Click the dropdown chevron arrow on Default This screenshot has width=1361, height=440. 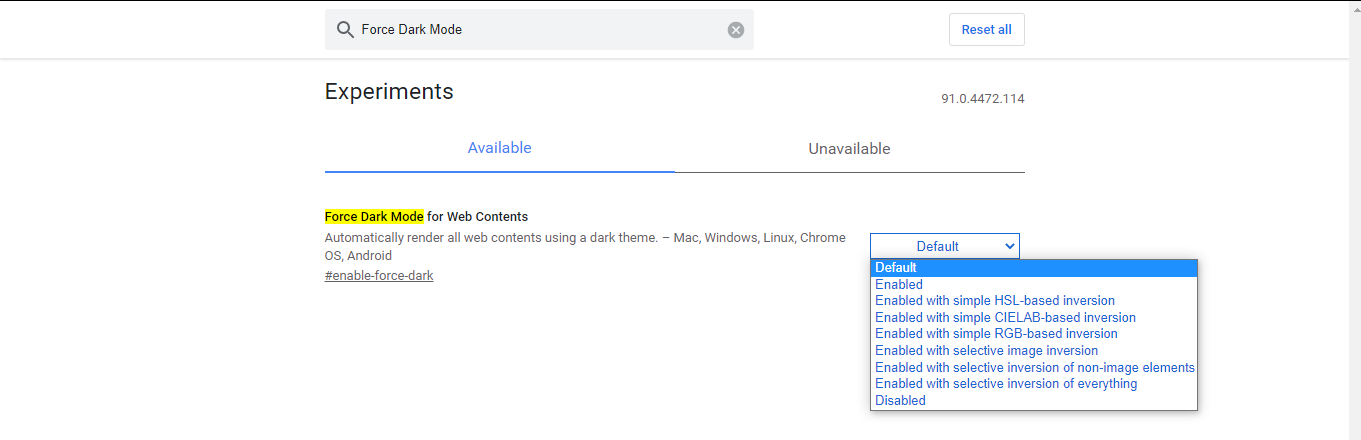[1008, 246]
